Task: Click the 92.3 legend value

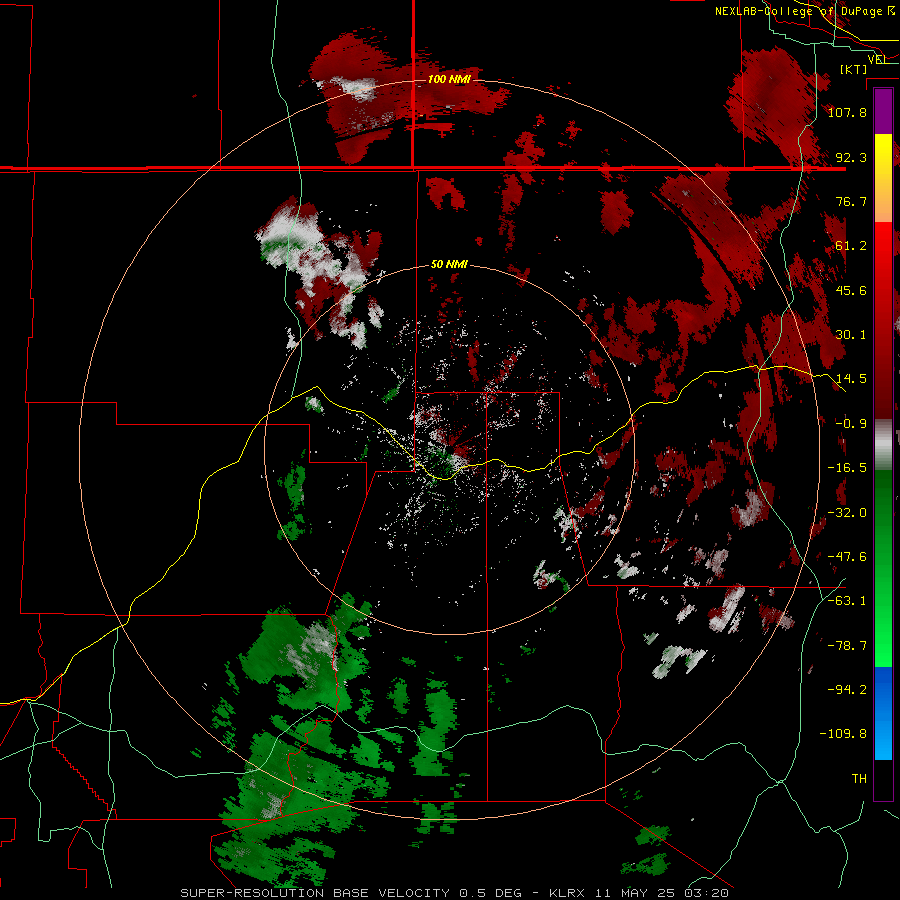Action: [851, 157]
